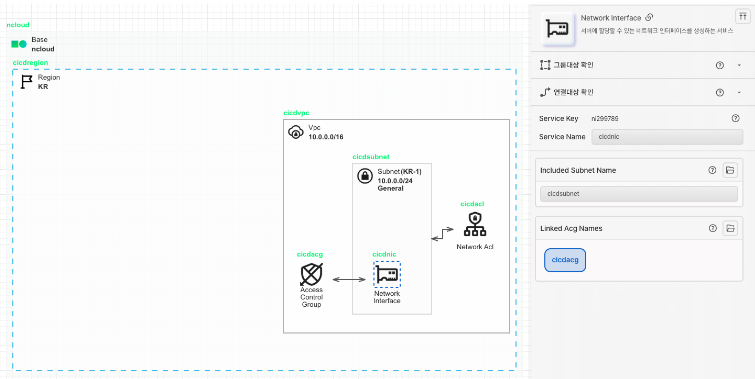Click the green cicdnic label on canvas

point(384,254)
